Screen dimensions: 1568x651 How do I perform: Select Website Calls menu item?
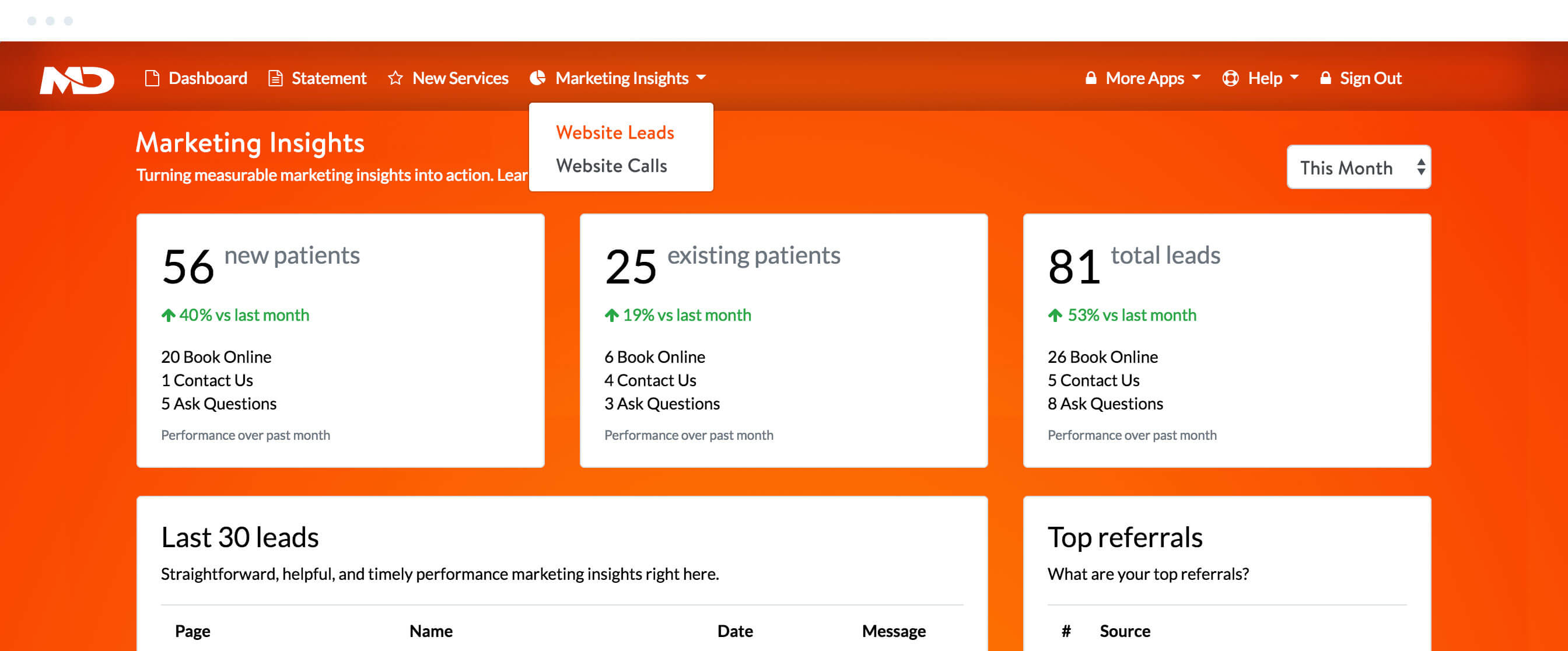click(611, 166)
